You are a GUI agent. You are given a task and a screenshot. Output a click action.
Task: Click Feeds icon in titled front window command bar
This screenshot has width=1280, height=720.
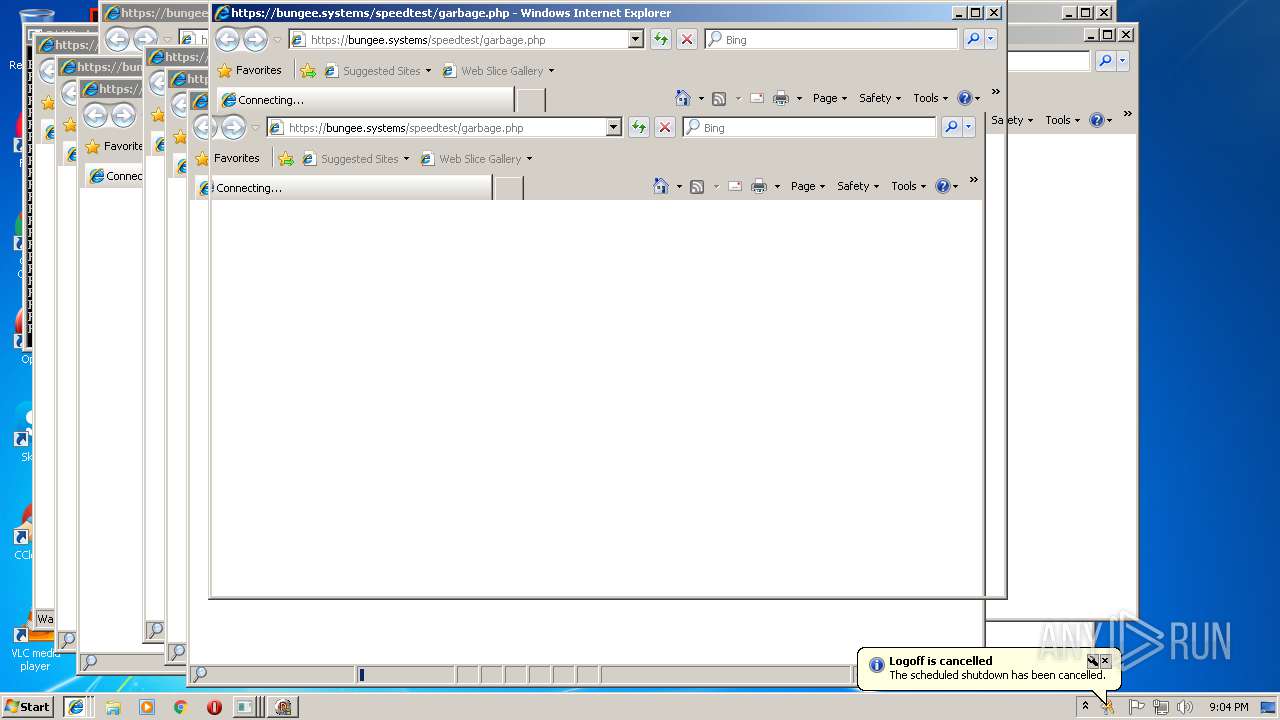coord(719,98)
